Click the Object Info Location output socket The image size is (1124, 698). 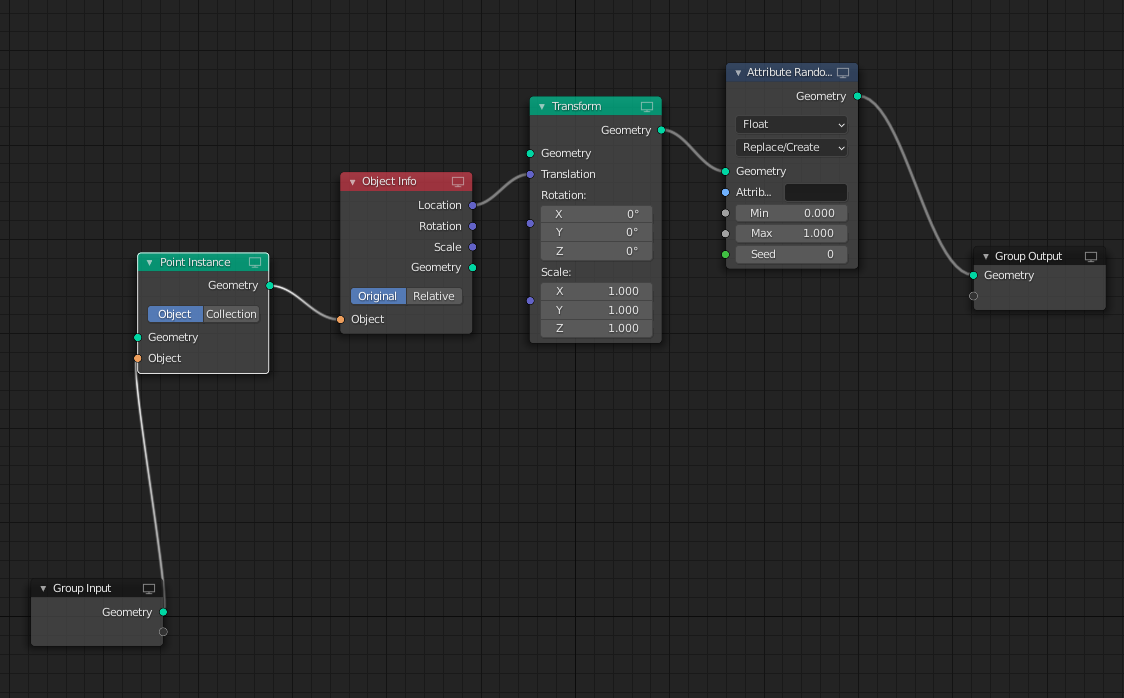[473, 205]
